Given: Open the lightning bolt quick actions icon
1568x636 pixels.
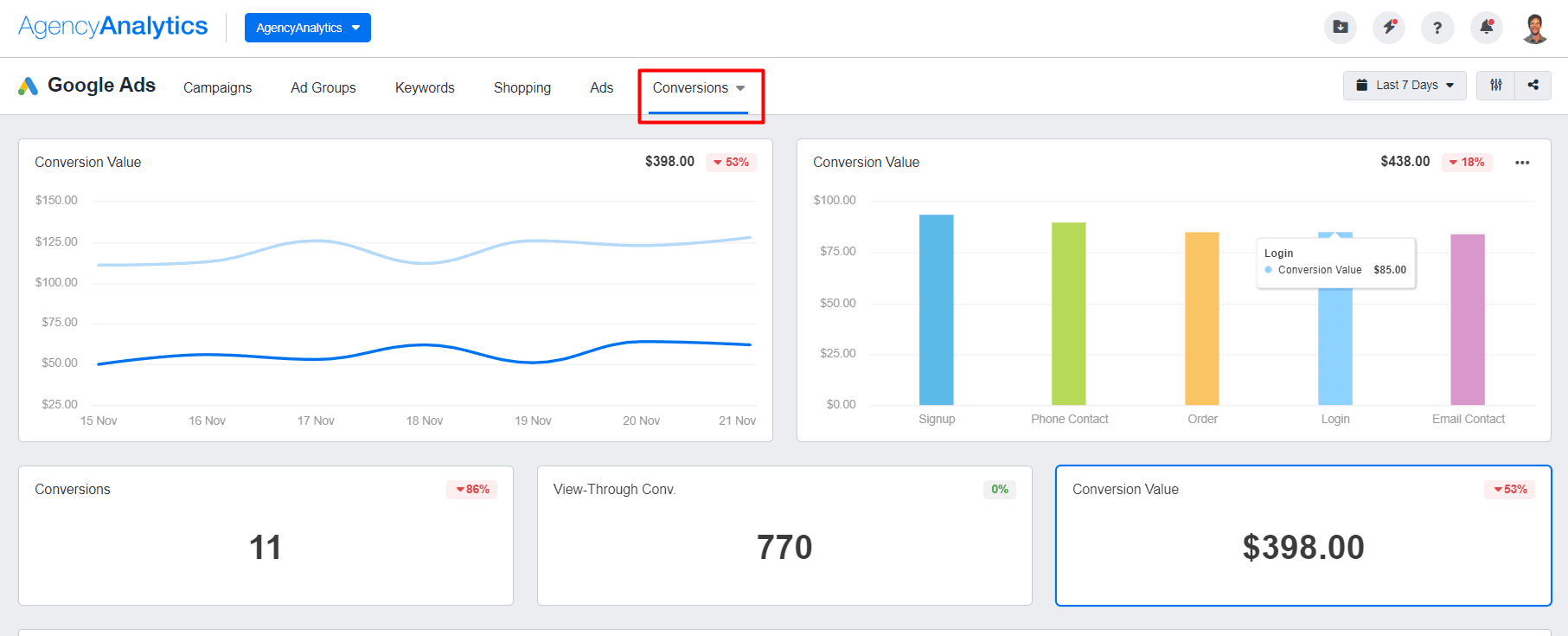Looking at the screenshot, I should point(1388,28).
